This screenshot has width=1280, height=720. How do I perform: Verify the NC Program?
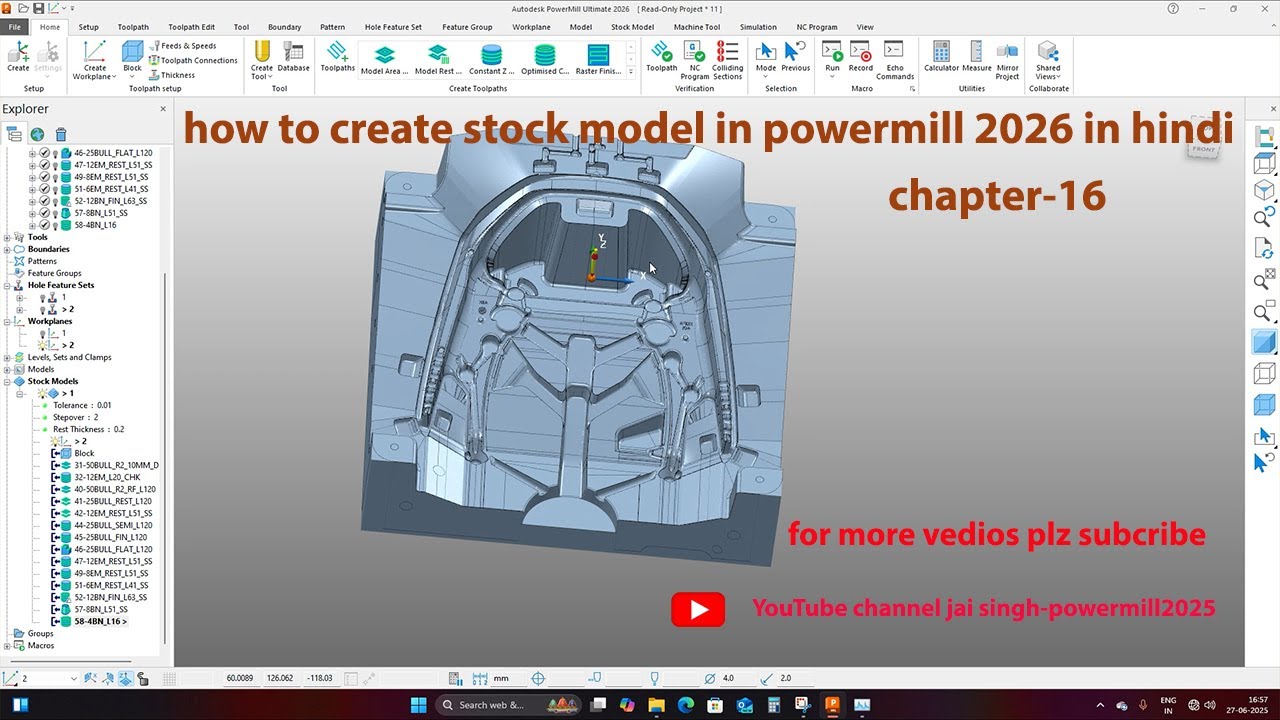694,60
